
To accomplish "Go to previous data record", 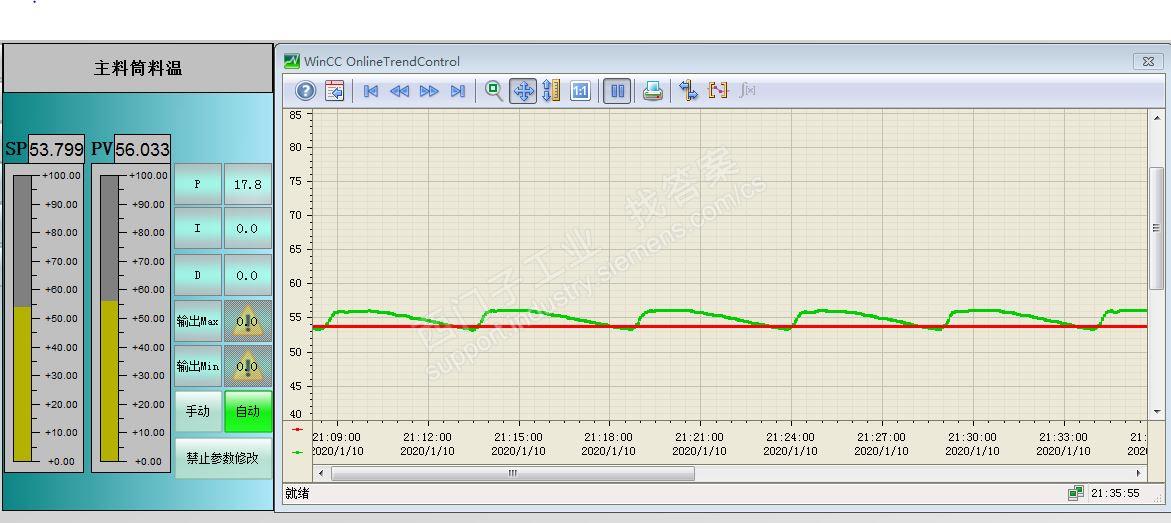I will (x=400, y=91).
